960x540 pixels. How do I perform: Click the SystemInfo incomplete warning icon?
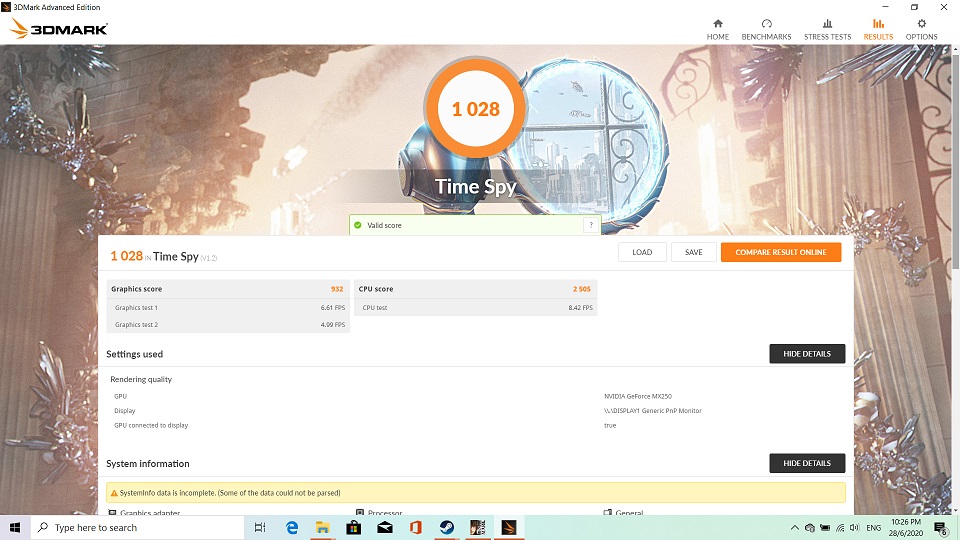114,493
